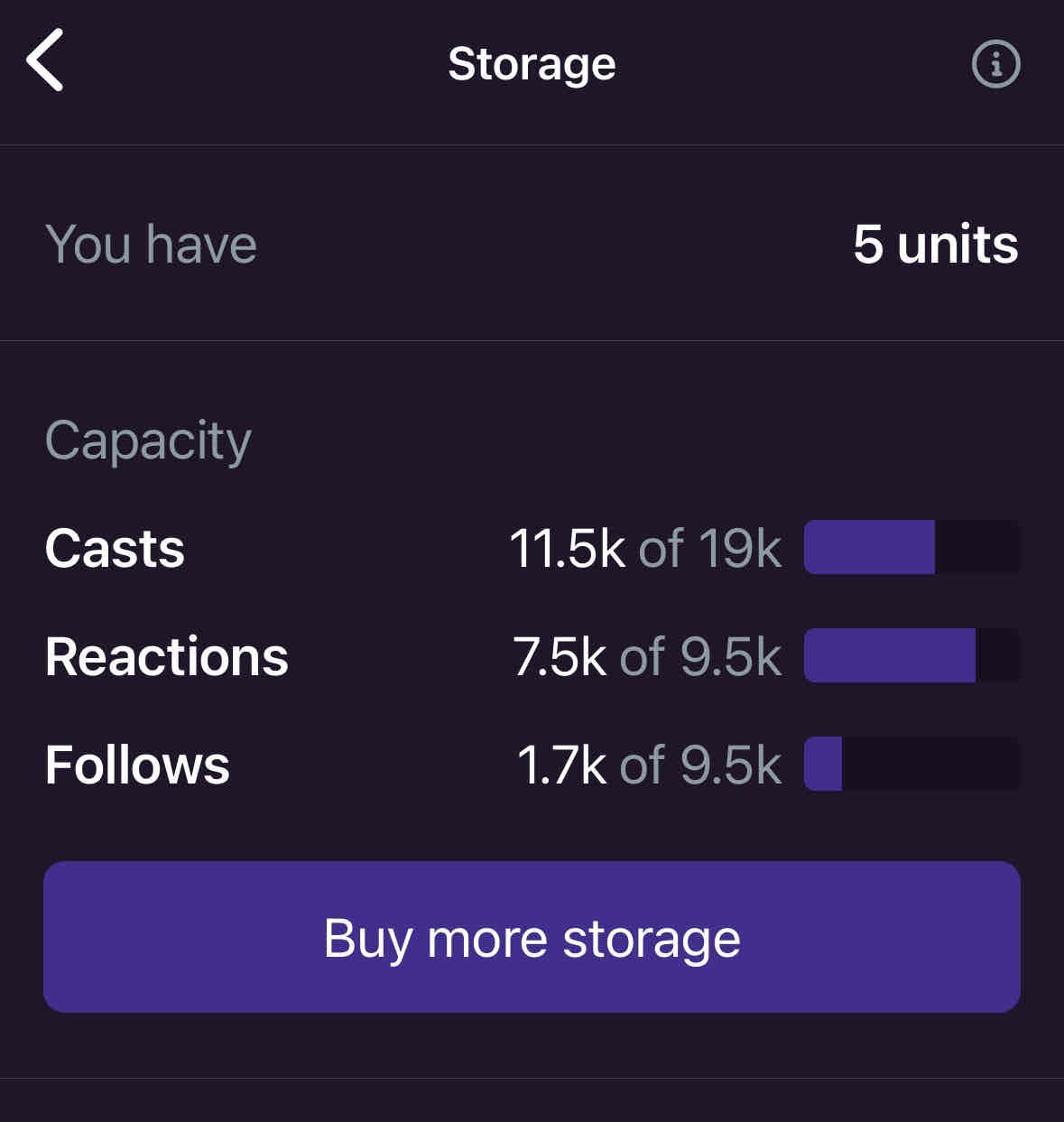Viewport: 1064px width, 1122px height.
Task: Select the Casts row label
Action: (x=115, y=548)
